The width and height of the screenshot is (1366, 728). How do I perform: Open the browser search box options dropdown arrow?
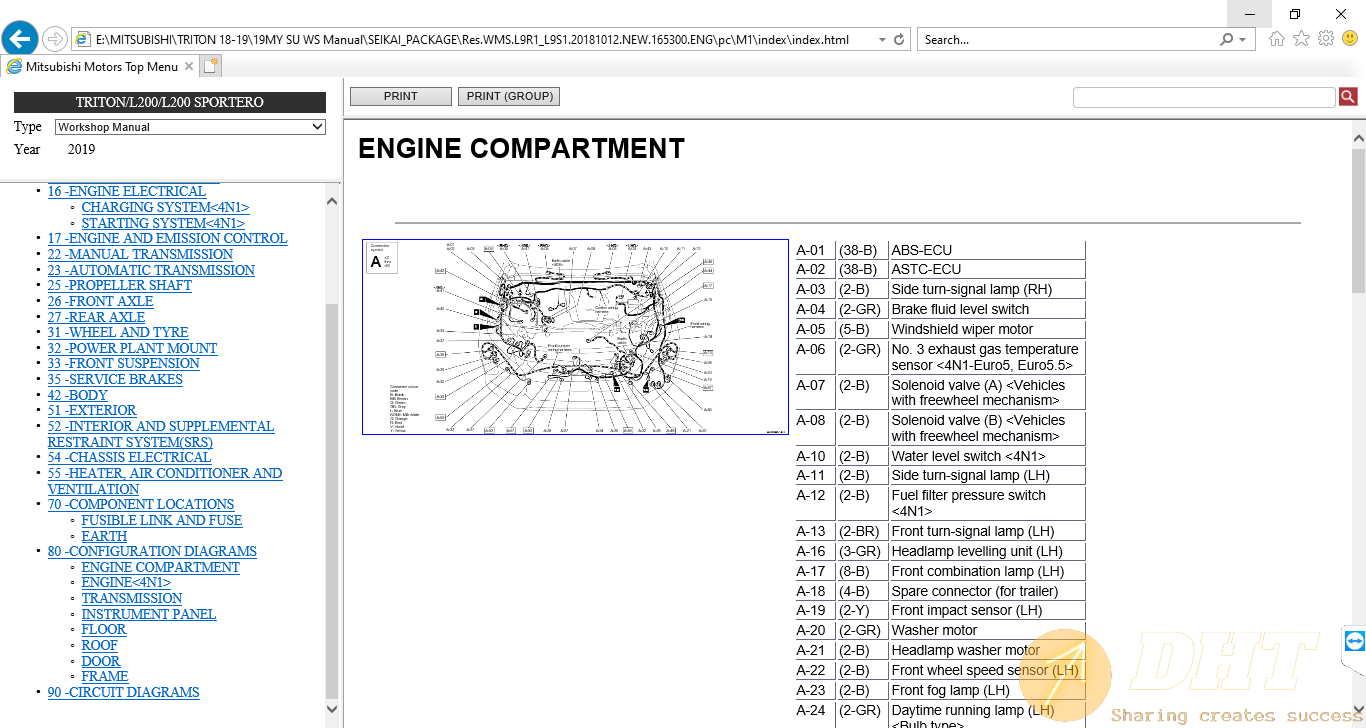pos(1243,40)
